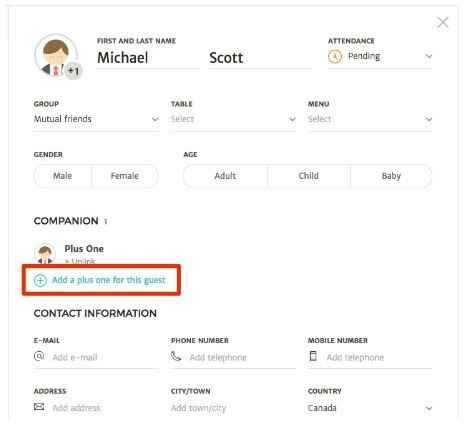Screen dimensions: 467x424
Task: Choose Adult age option
Action: (x=225, y=176)
